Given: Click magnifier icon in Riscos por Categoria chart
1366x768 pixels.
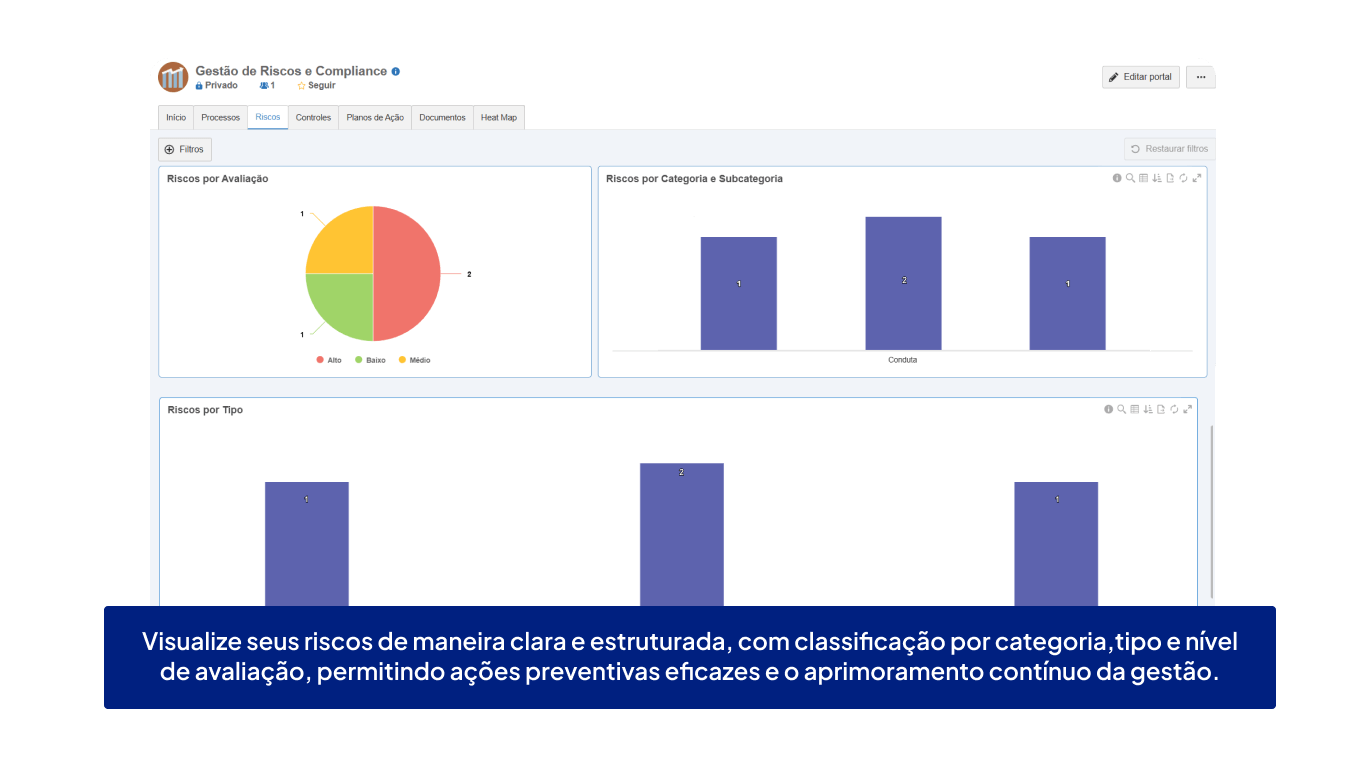Looking at the screenshot, I should pyautogui.click(x=1130, y=178).
